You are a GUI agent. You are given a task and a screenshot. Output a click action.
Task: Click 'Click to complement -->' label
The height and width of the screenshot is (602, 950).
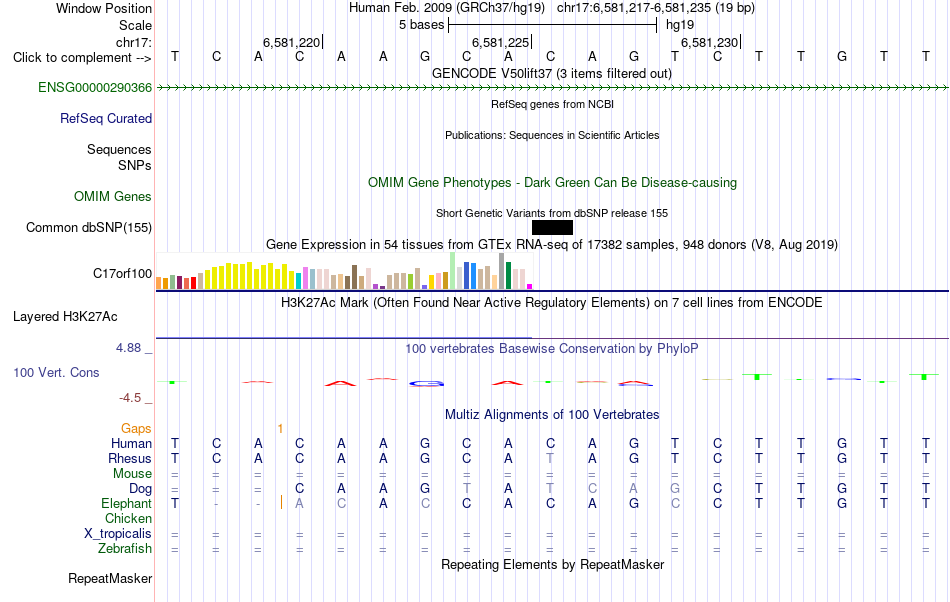click(82, 58)
